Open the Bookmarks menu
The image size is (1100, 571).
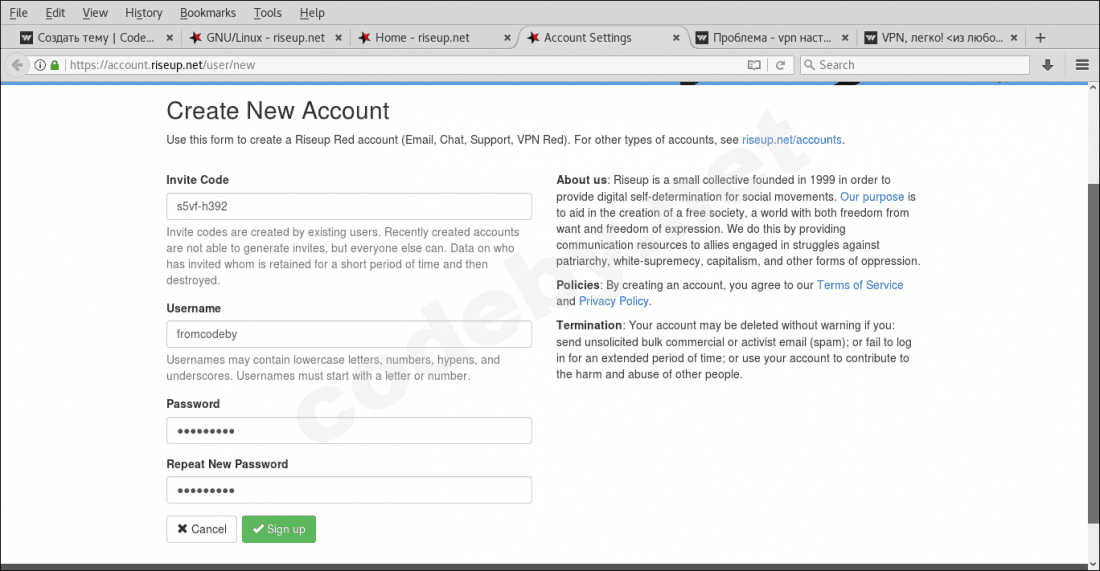coord(208,13)
